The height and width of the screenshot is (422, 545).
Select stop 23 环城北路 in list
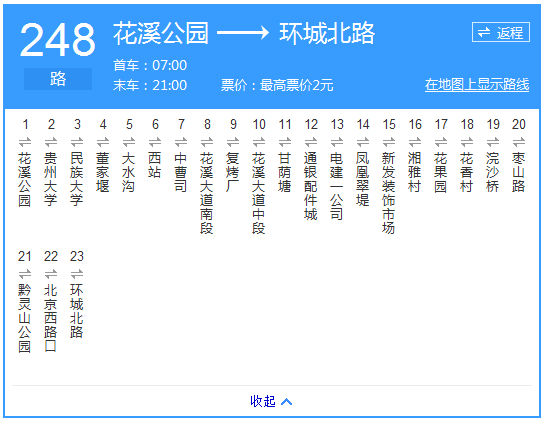[77, 311]
